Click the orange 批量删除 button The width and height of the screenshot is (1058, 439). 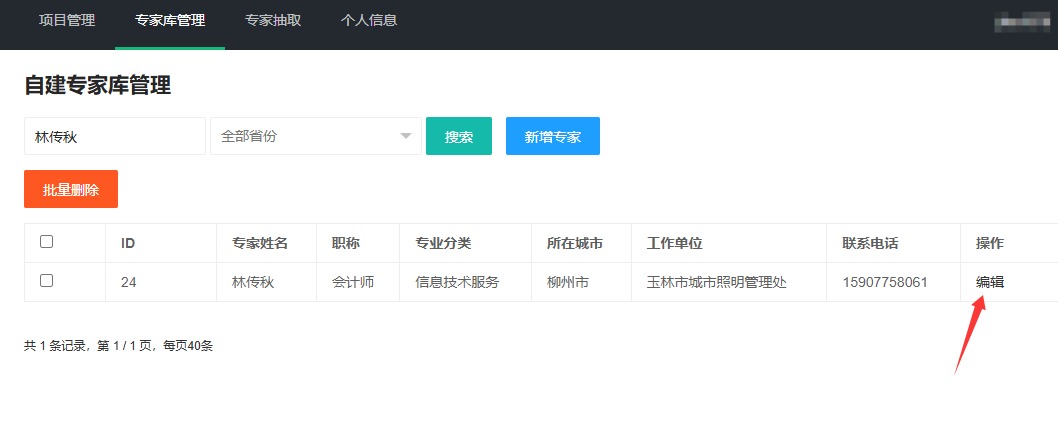pos(71,189)
